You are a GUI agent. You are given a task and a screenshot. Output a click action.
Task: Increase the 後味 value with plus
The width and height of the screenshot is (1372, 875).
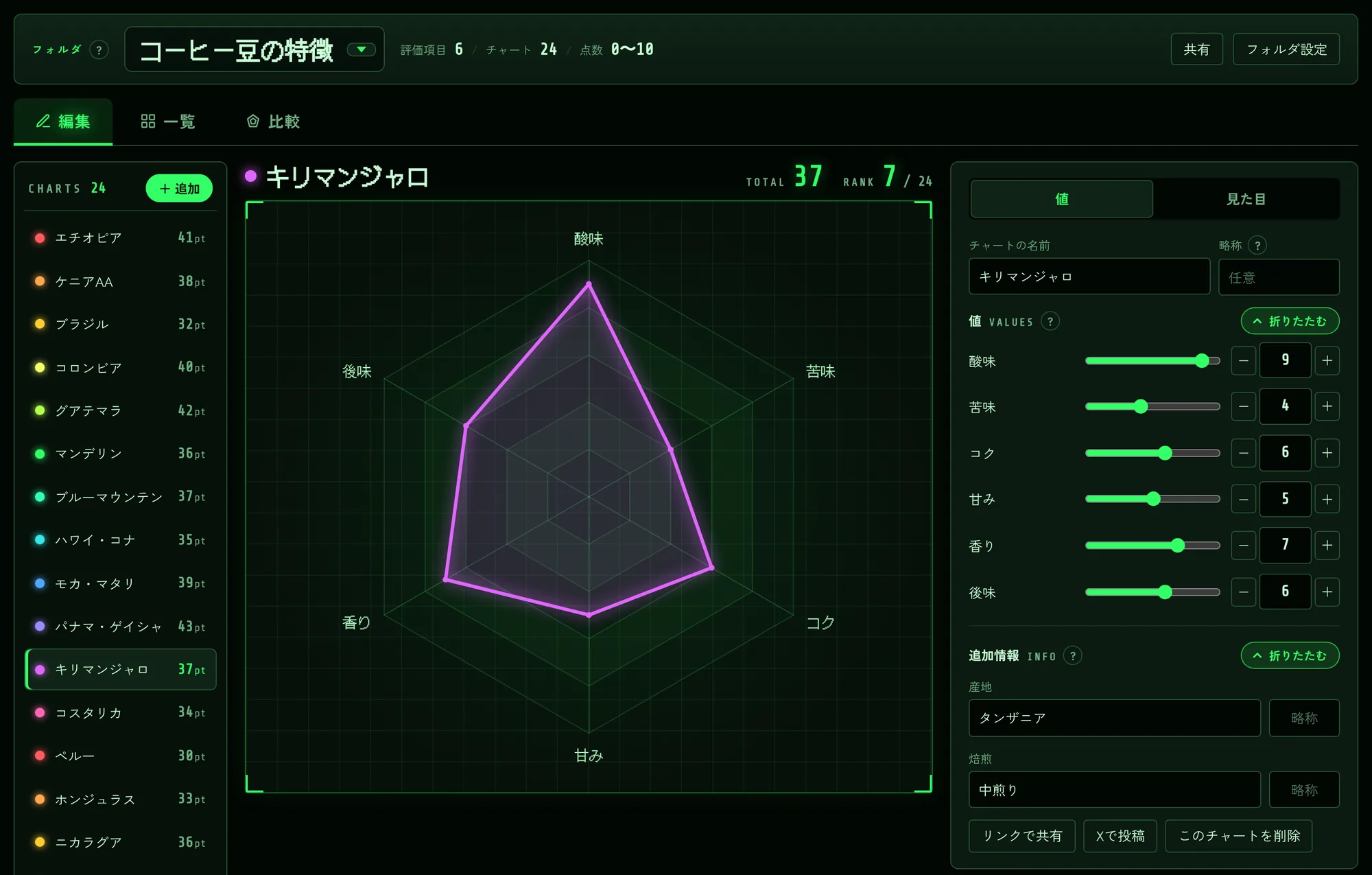point(1327,592)
